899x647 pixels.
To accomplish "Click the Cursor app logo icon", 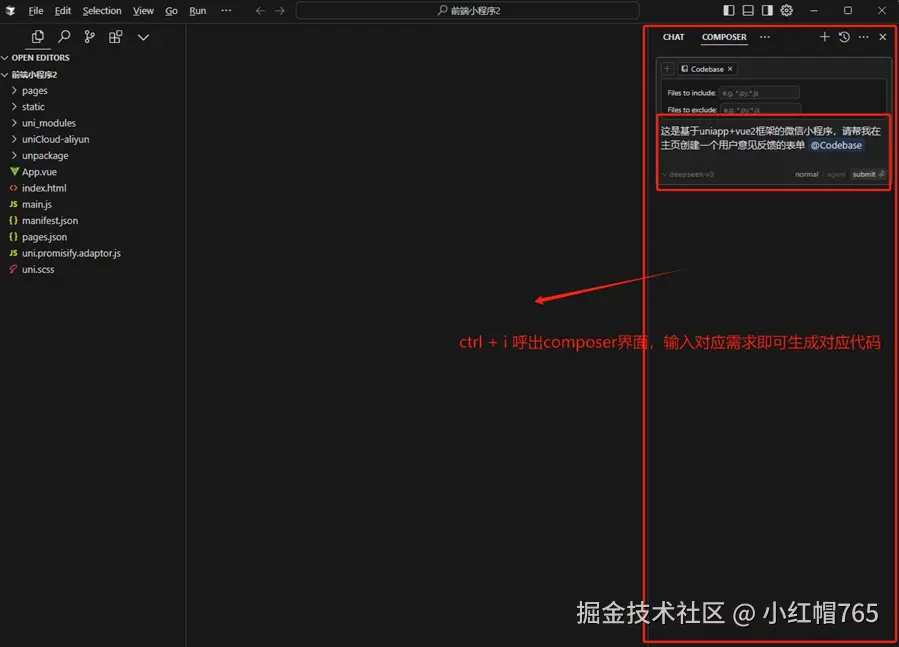I will click(x=10, y=10).
